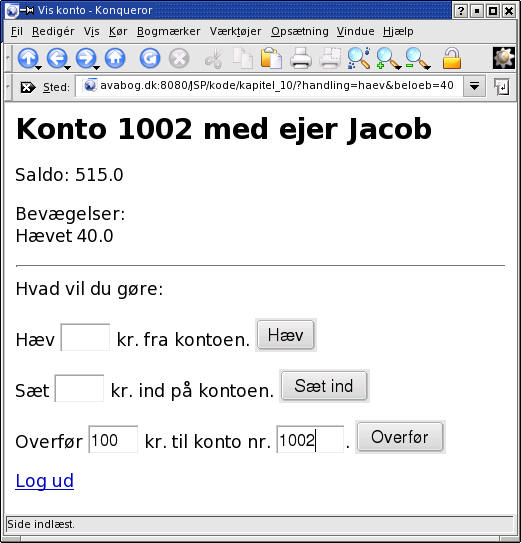The image size is (521, 543).
Task: Click the Overfør button
Action: point(400,437)
